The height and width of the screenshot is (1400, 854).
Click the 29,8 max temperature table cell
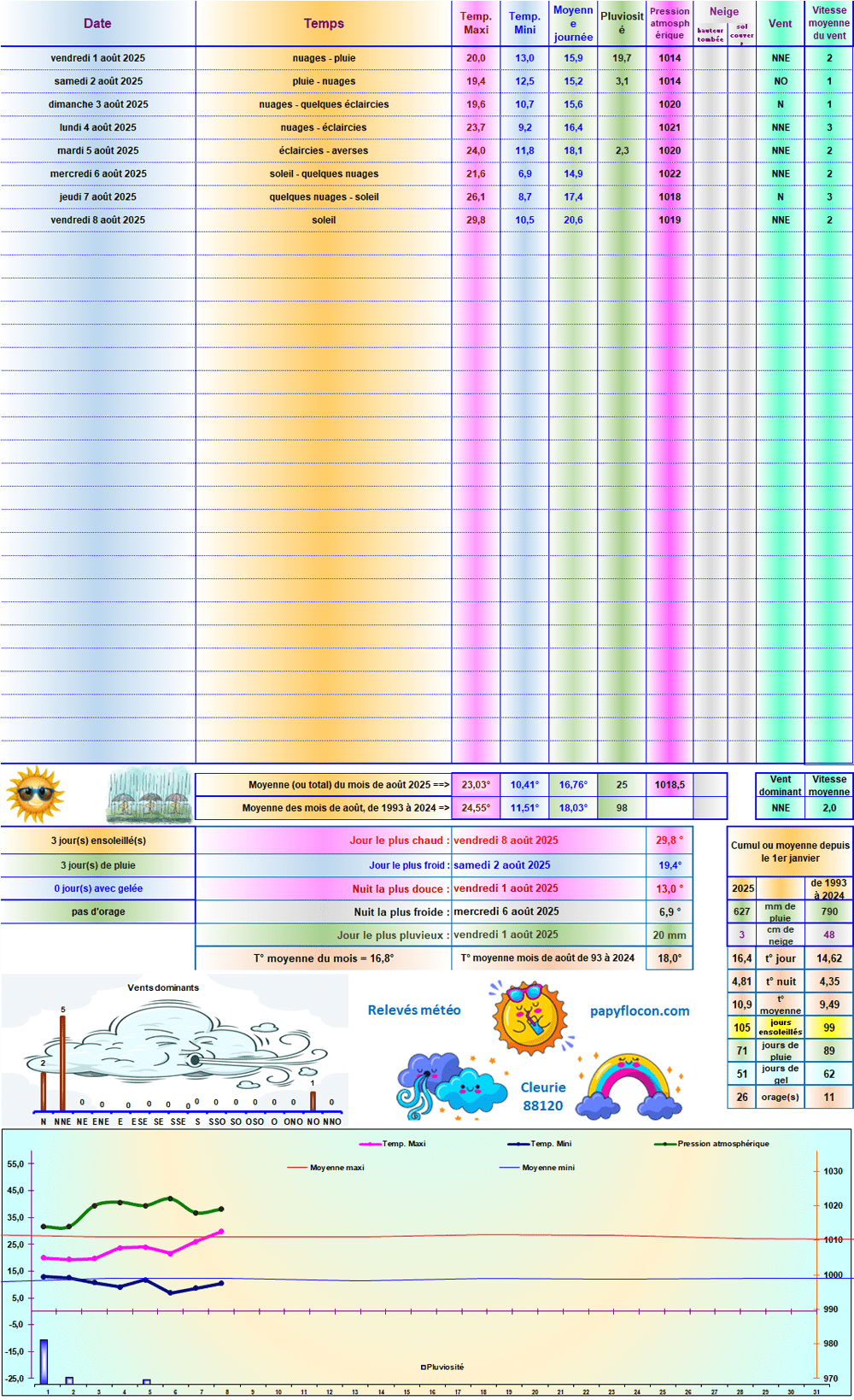tap(476, 220)
